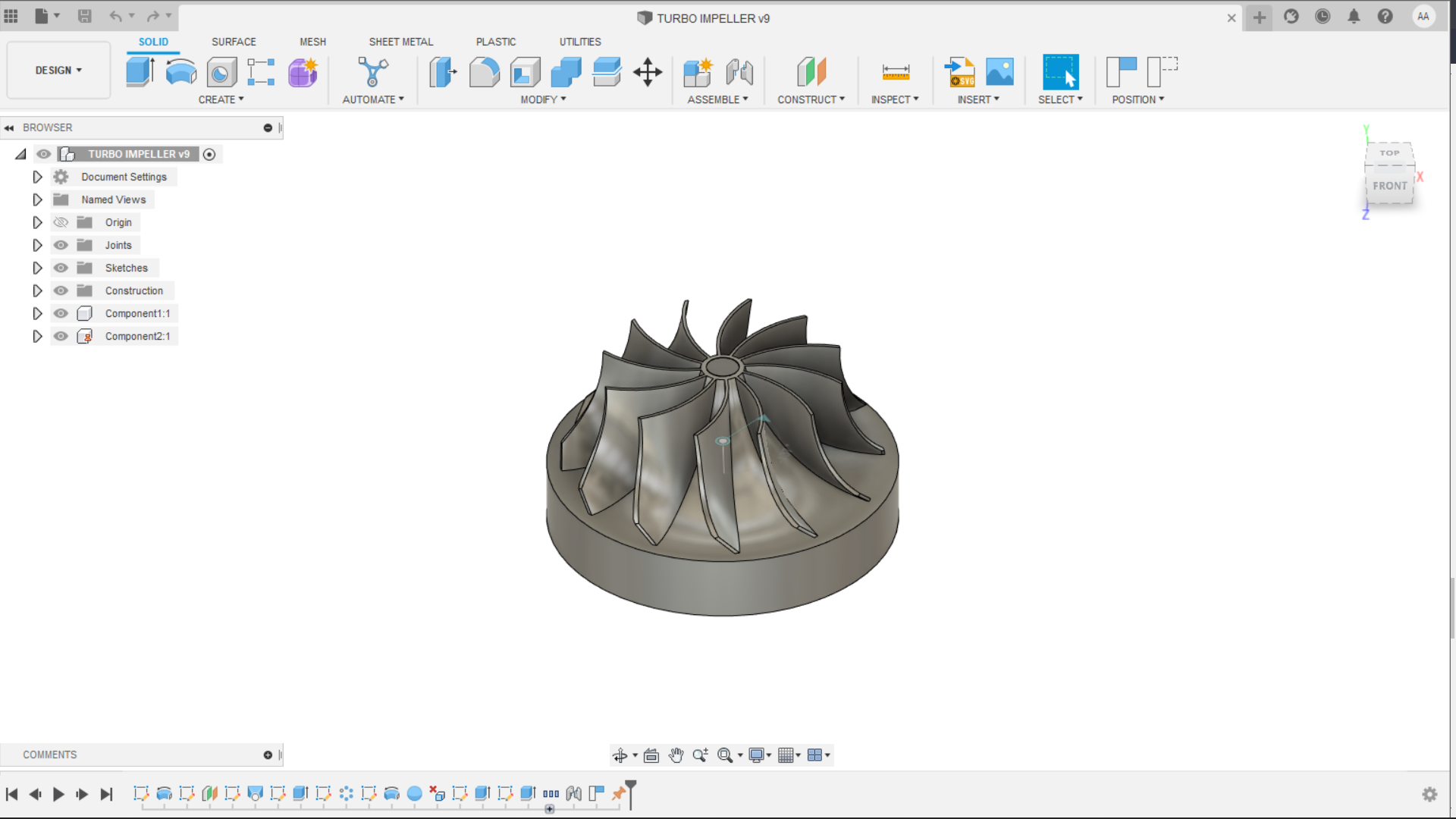Click the Orbit tool in navigation bar

click(620, 755)
